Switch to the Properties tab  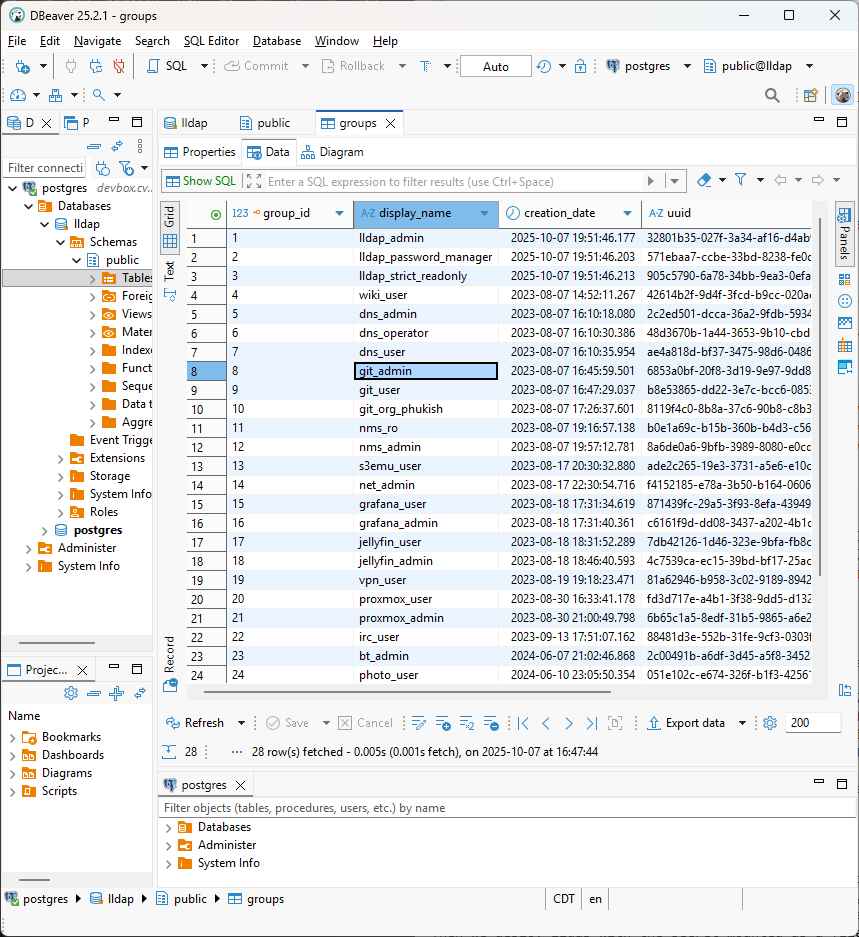pos(200,152)
